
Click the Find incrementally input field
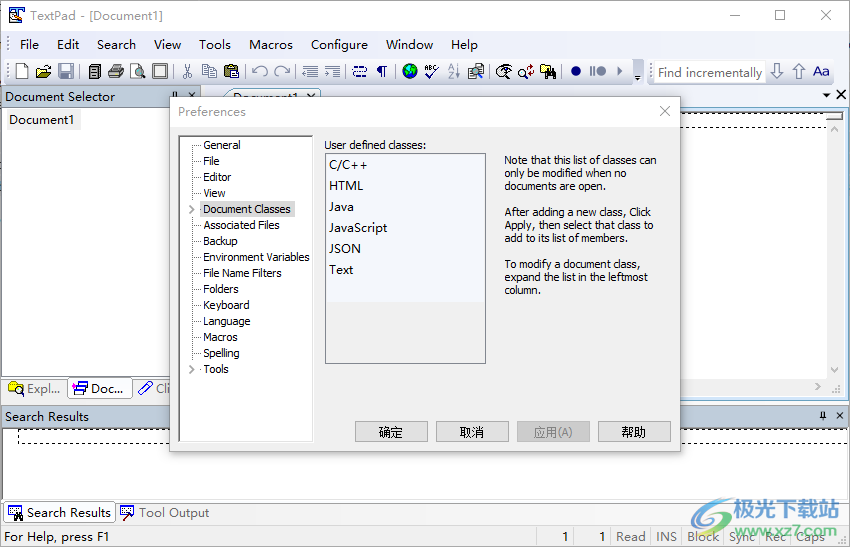point(710,72)
